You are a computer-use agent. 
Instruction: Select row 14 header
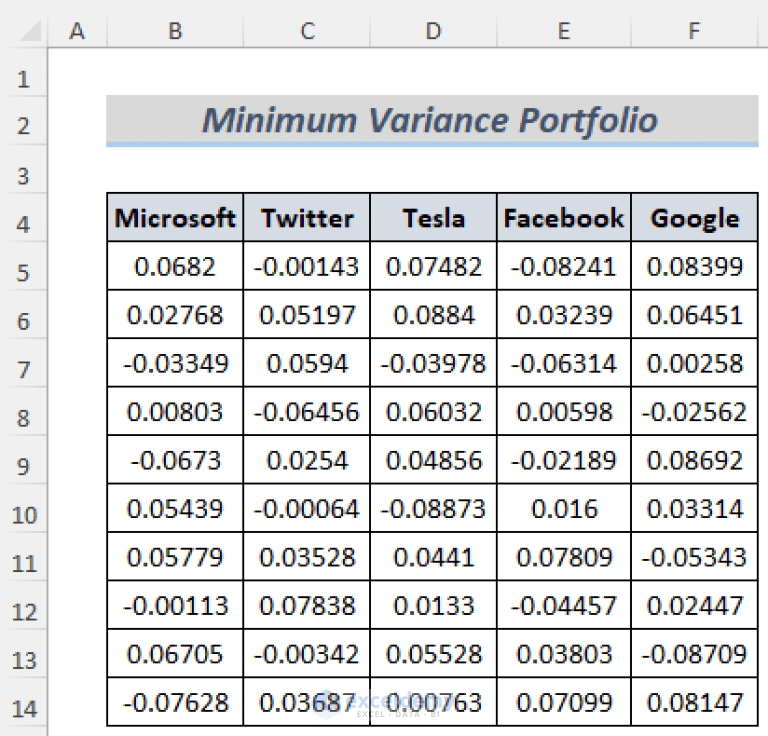(24, 709)
